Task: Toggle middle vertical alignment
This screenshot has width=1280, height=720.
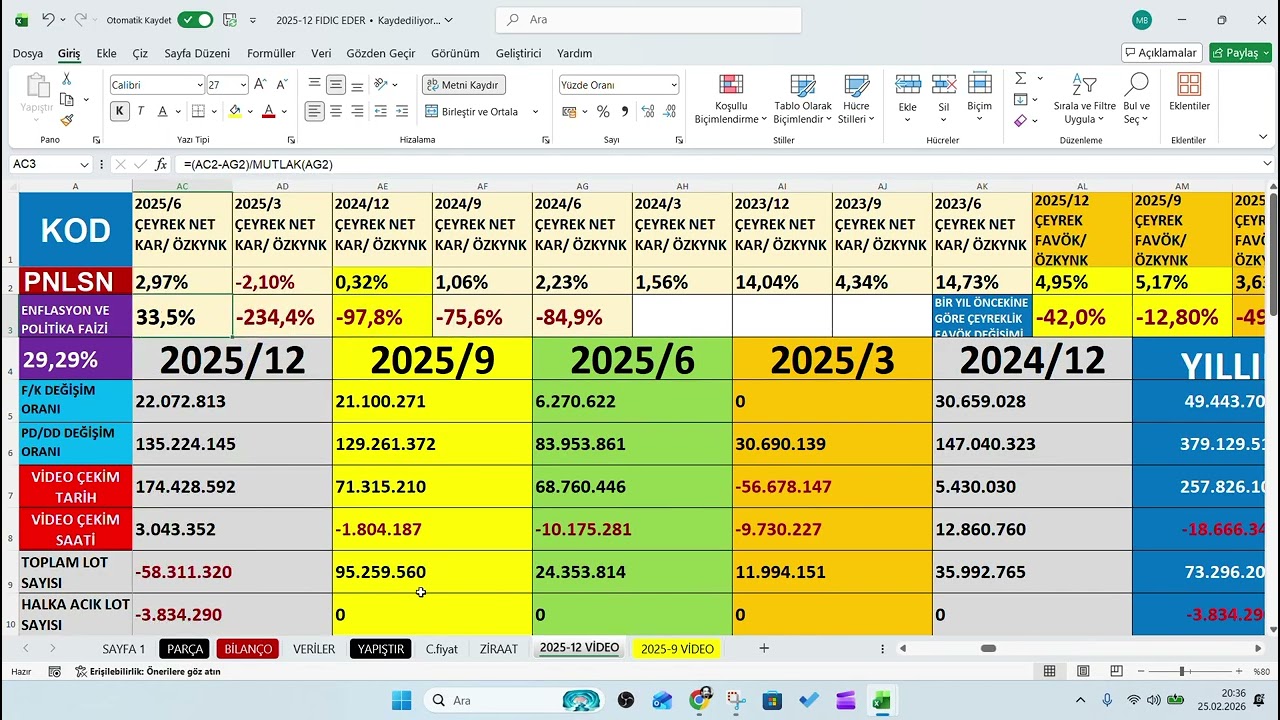Action: [336, 85]
